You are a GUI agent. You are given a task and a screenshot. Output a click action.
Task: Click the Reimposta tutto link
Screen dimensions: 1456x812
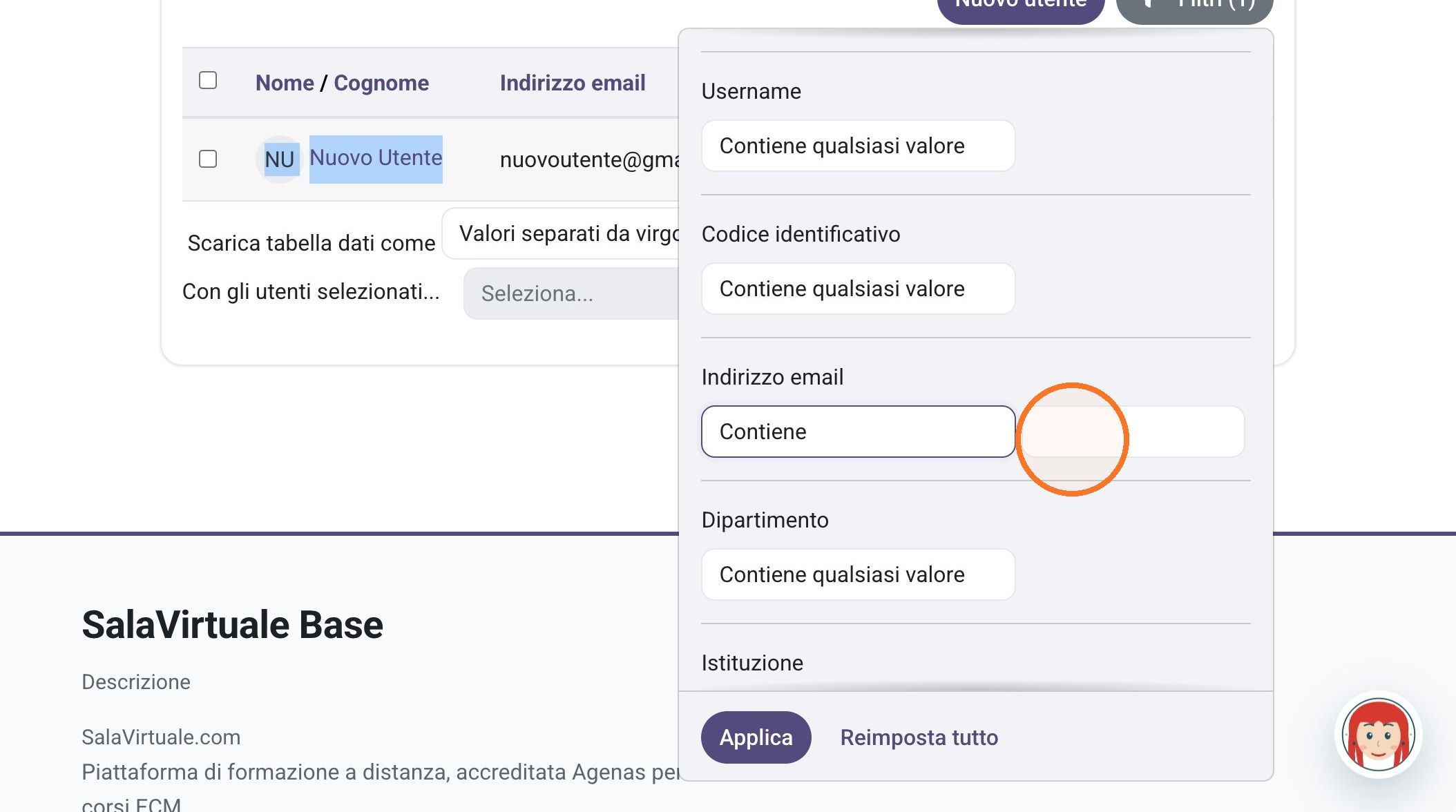pos(919,737)
